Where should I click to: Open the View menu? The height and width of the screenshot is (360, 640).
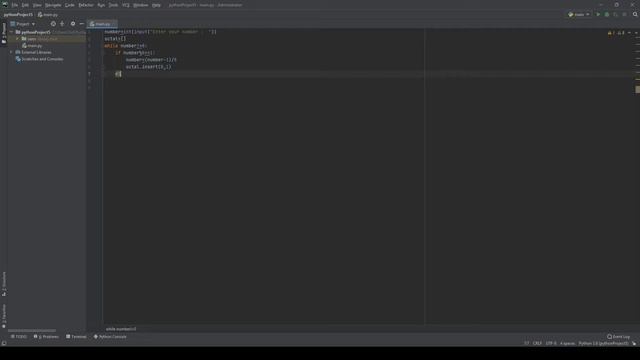pos(37,5)
